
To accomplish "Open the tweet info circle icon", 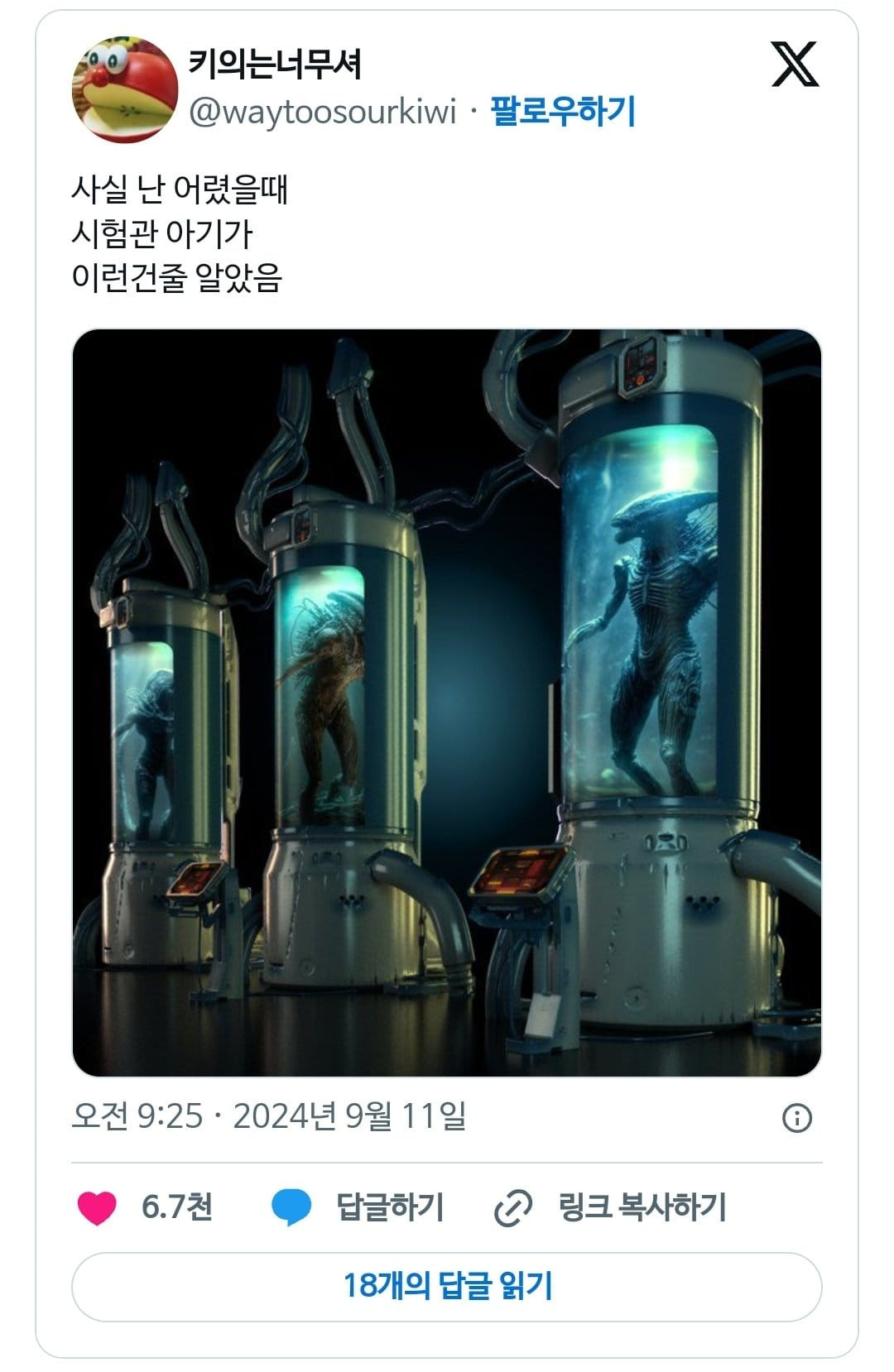I will click(x=797, y=1118).
